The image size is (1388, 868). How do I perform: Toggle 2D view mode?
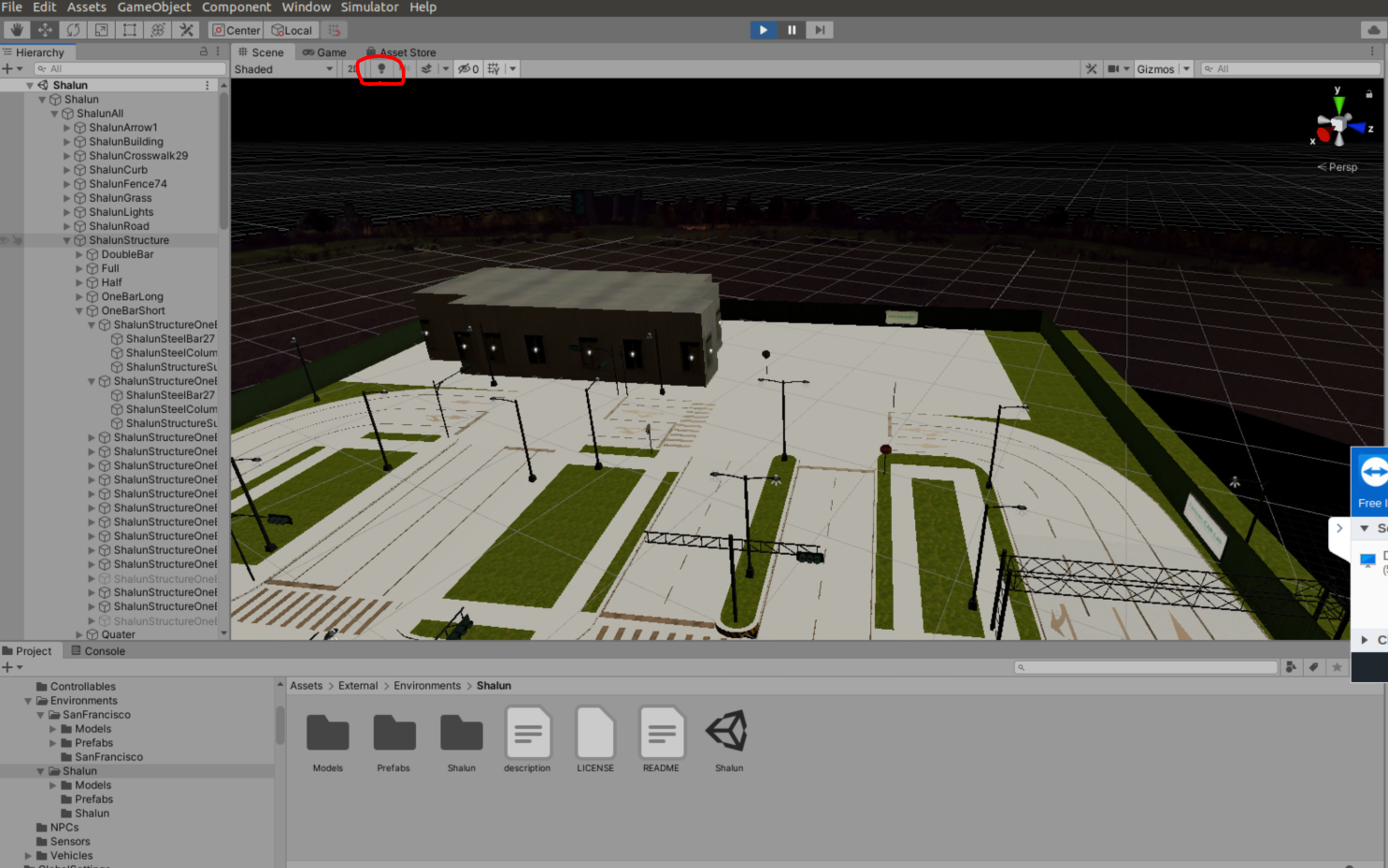pyautogui.click(x=351, y=68)
